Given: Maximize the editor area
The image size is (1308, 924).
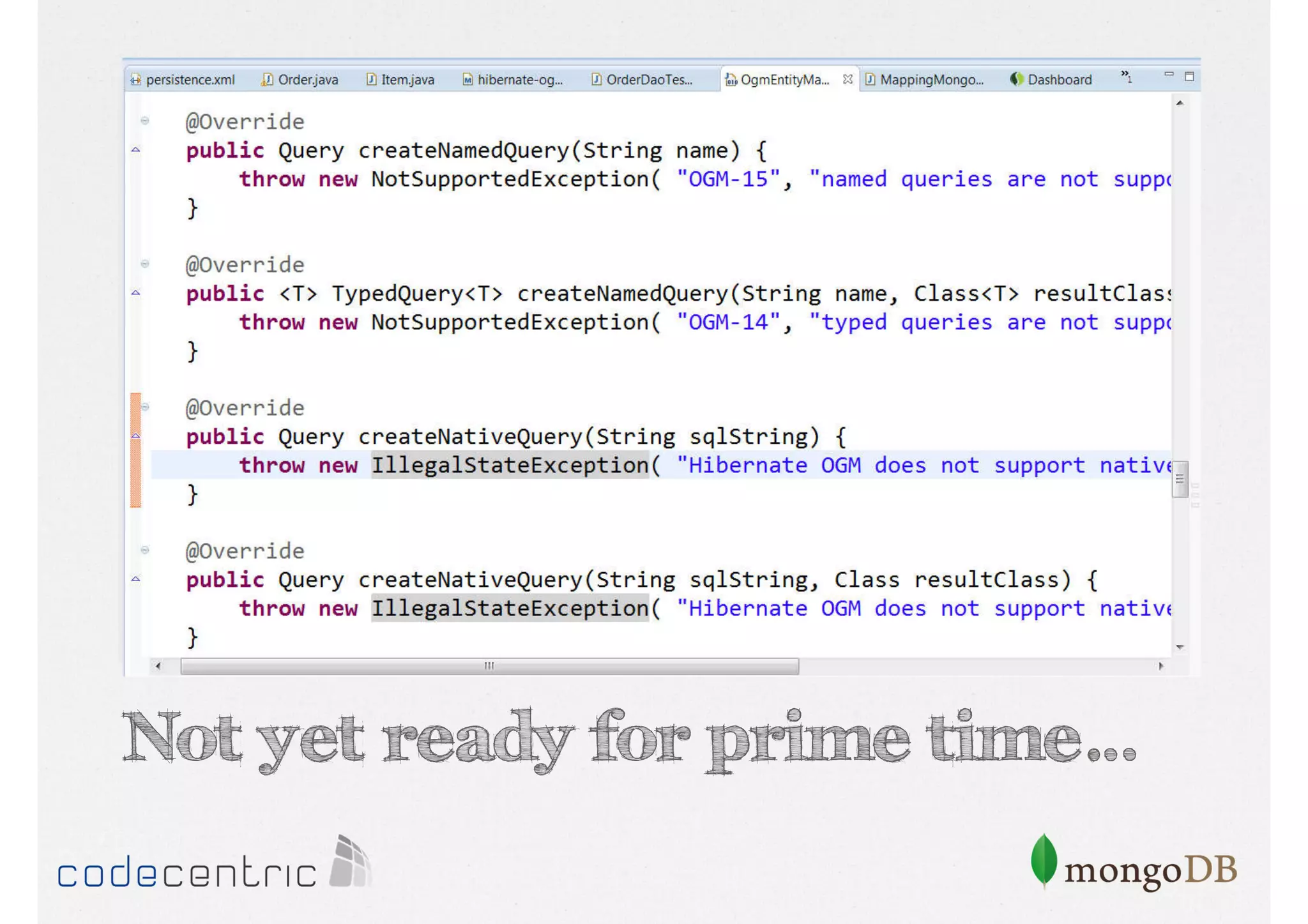Looking at the screenshot, I should 1189,76.
